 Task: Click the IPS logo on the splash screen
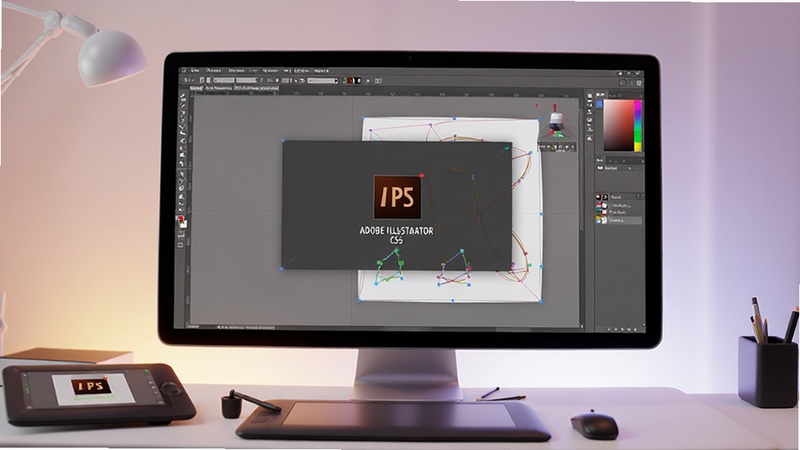pos(397,197)
